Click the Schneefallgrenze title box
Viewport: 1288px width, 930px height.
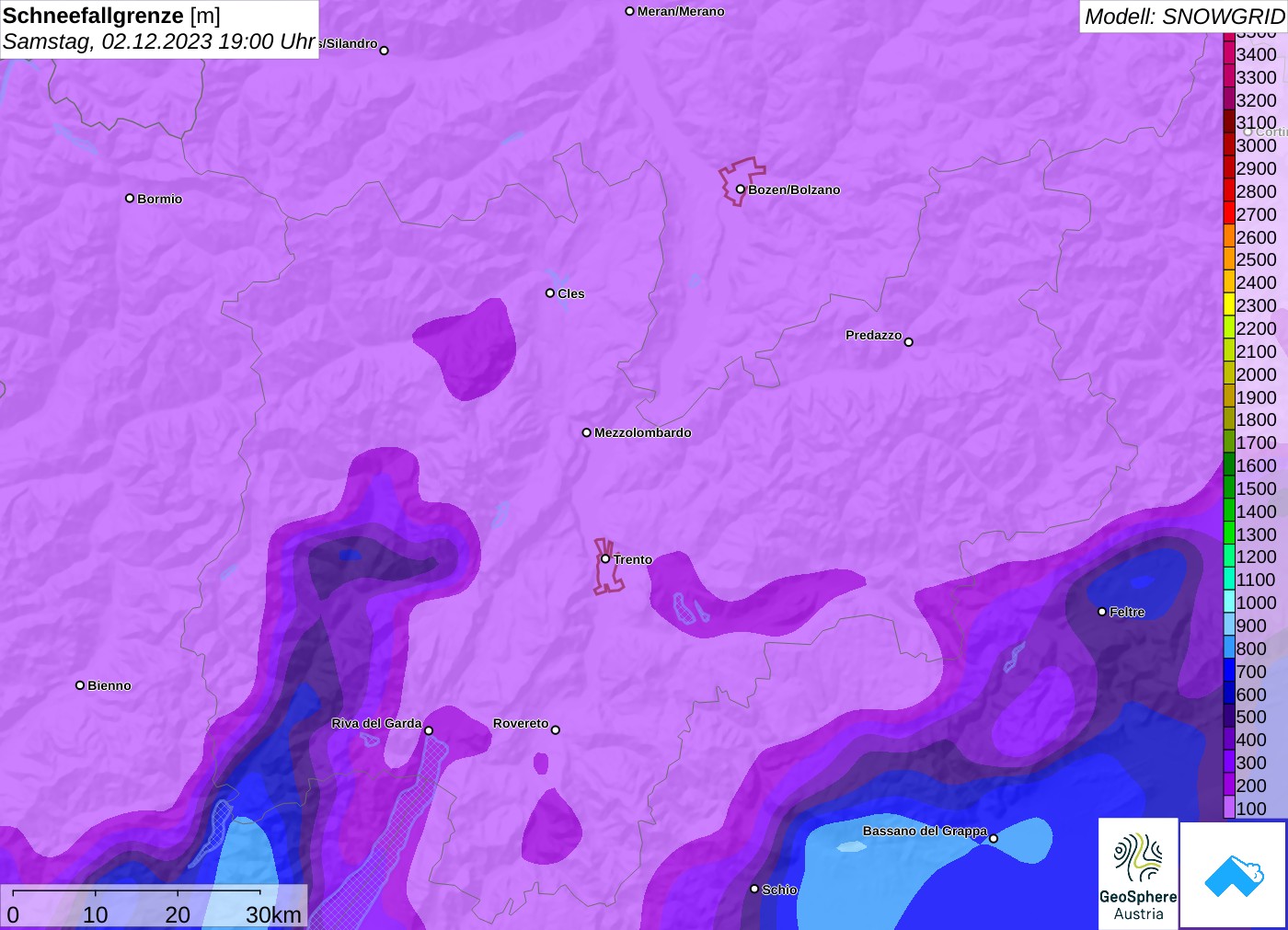coord(159,29)
